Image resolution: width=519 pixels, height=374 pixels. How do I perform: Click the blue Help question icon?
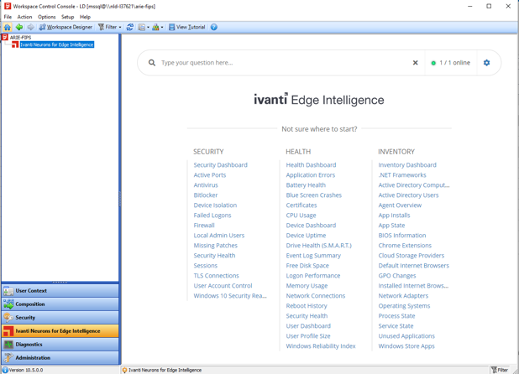click(214, 27)
